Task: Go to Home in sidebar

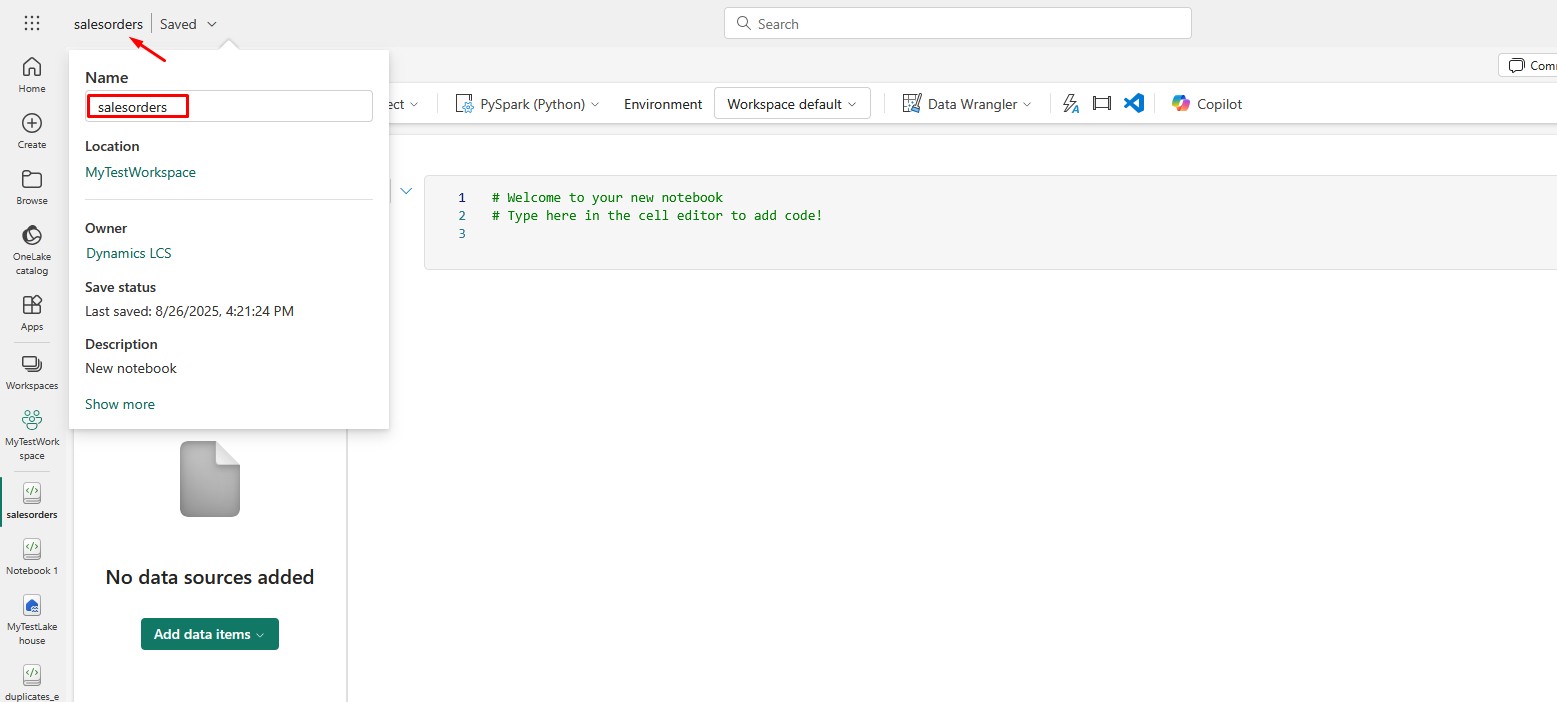Action: [32, 75]
